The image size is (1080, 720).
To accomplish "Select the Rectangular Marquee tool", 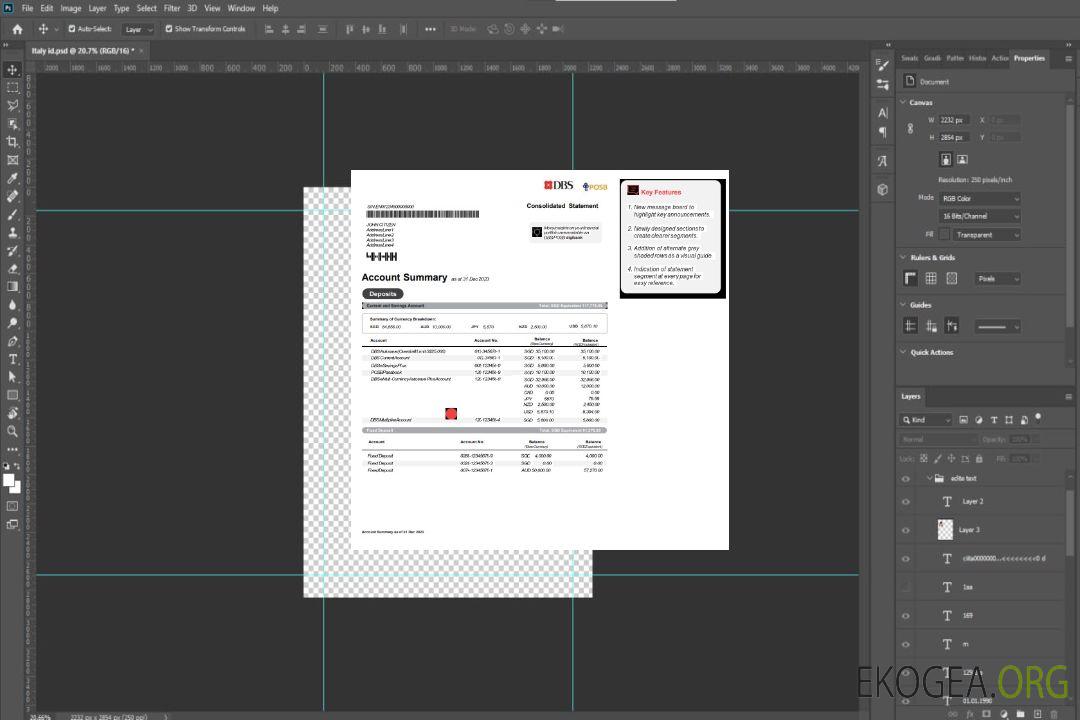I will pyautogui.click(x=12, y=88).
